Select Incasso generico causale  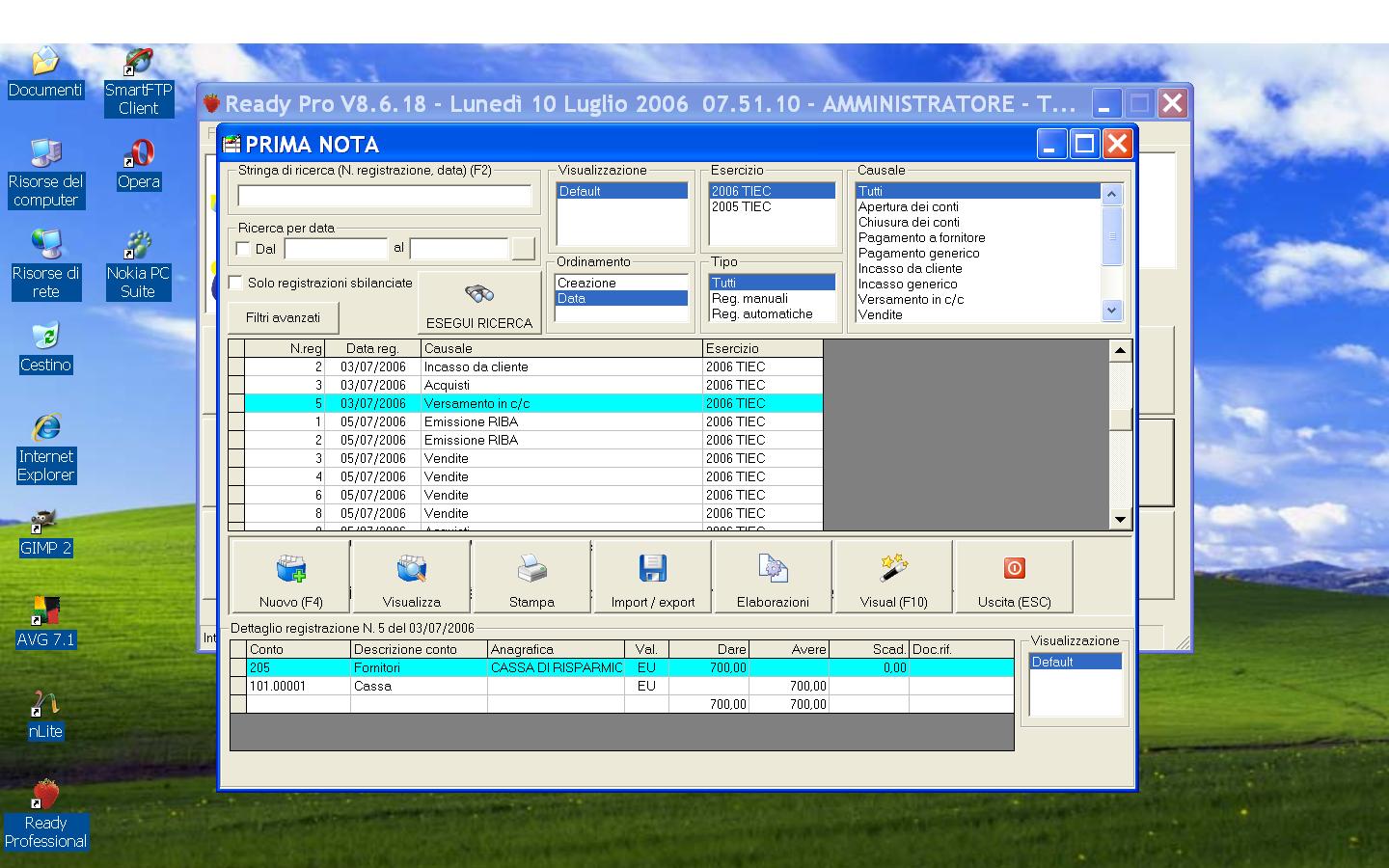click(x=978, y=284)
